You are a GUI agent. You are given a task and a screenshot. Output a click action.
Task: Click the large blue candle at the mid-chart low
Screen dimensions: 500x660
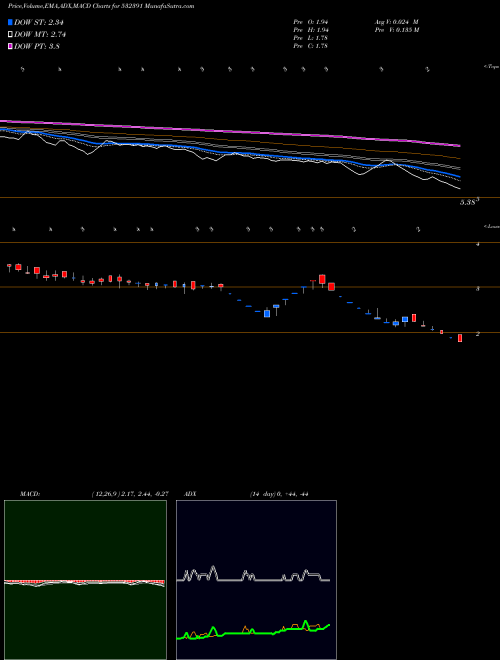pyautogui.click(x=267, y=313)
